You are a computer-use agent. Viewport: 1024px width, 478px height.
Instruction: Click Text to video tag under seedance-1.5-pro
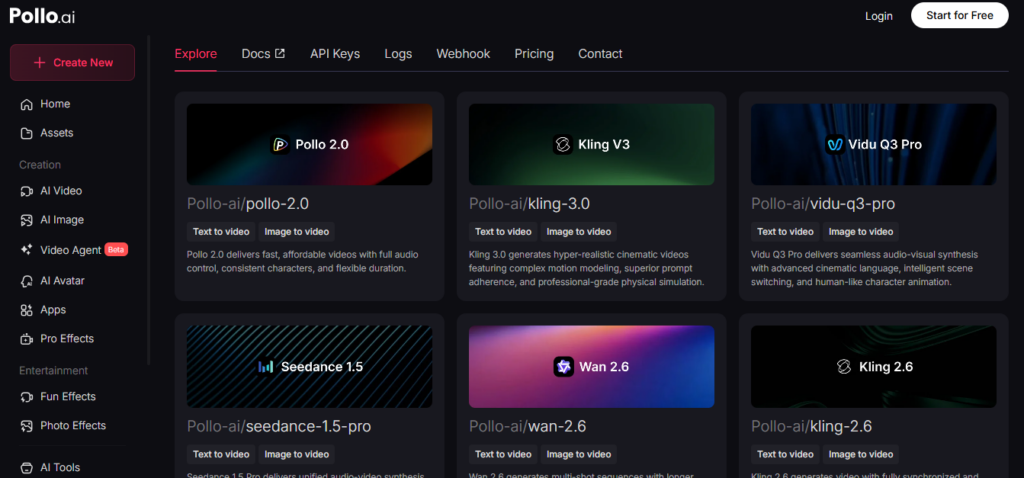(x=221, y=454)
